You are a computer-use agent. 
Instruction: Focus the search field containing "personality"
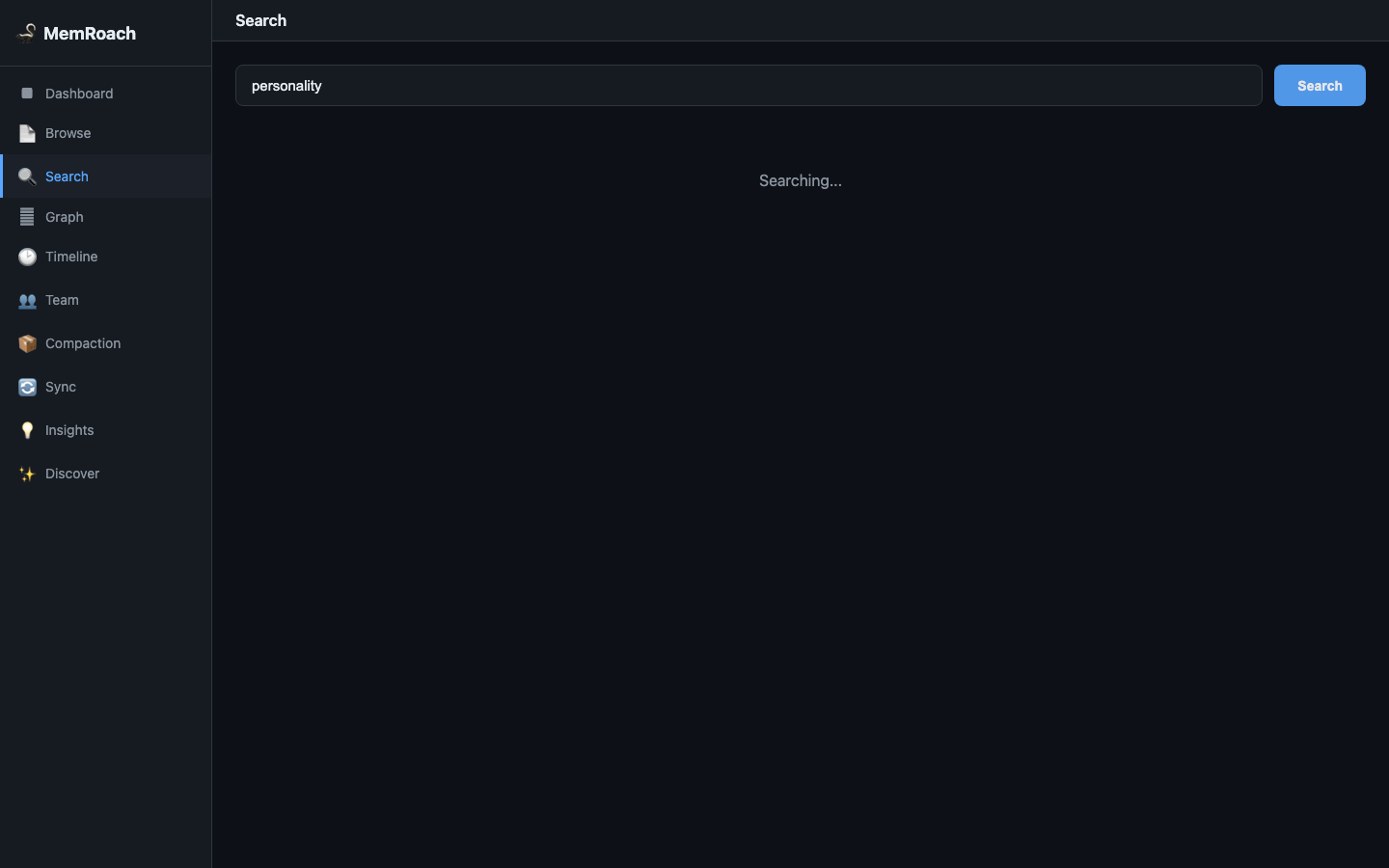[x=749, y=86]
